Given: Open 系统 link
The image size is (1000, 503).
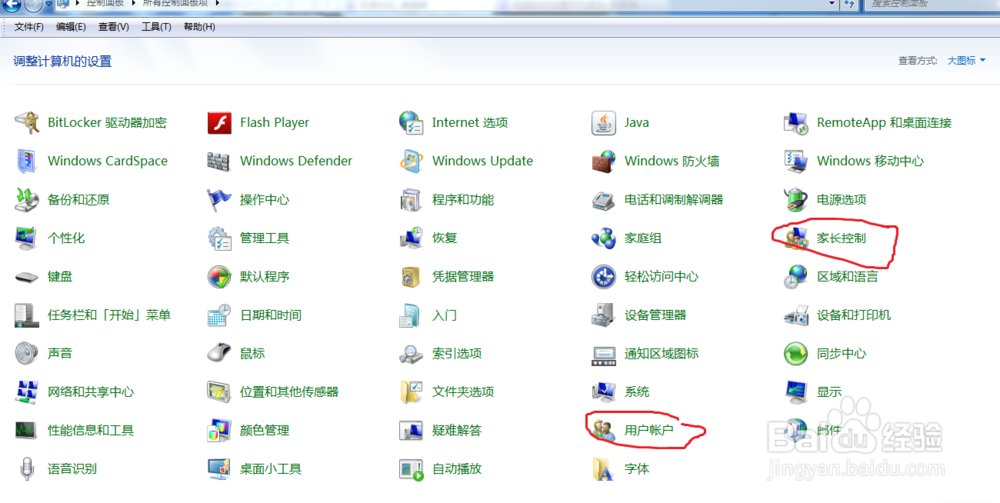Looking at the screenshot, I should pyautogui.click(x=636, y=391).
